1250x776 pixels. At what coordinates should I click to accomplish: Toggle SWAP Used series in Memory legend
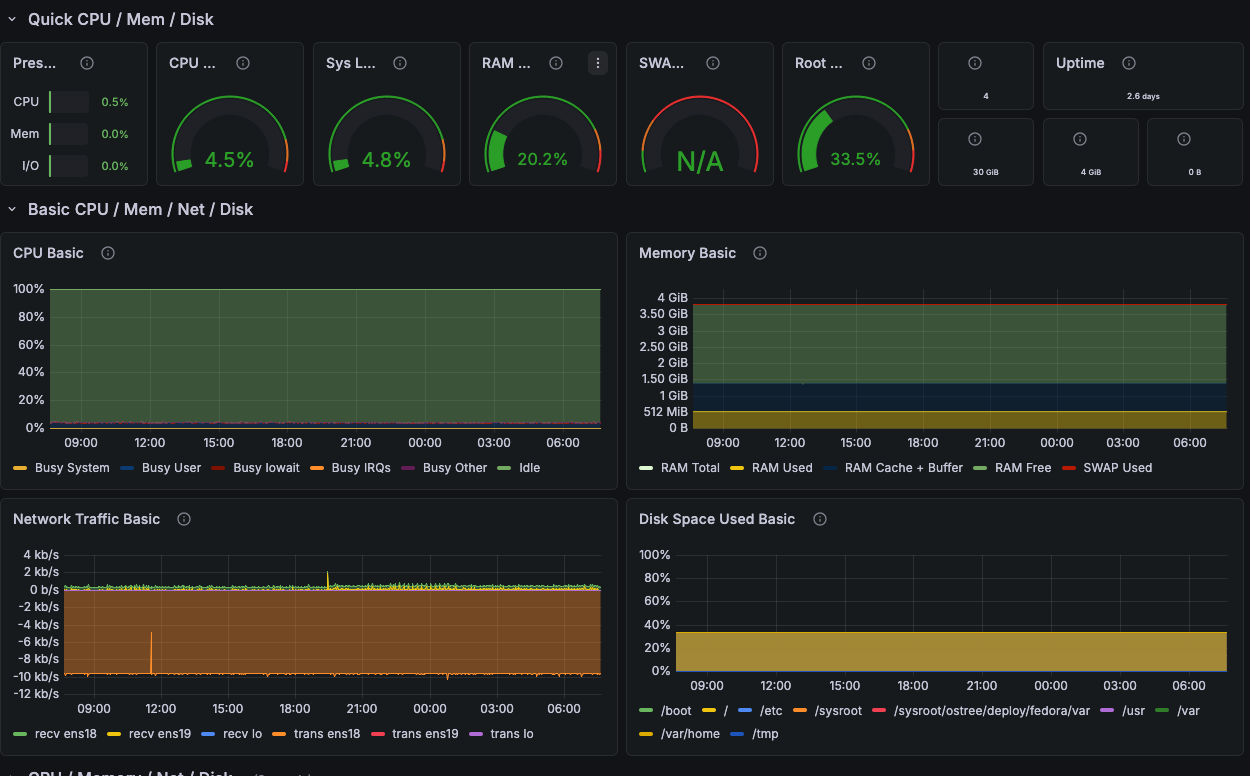click(x=1117, y=468)
